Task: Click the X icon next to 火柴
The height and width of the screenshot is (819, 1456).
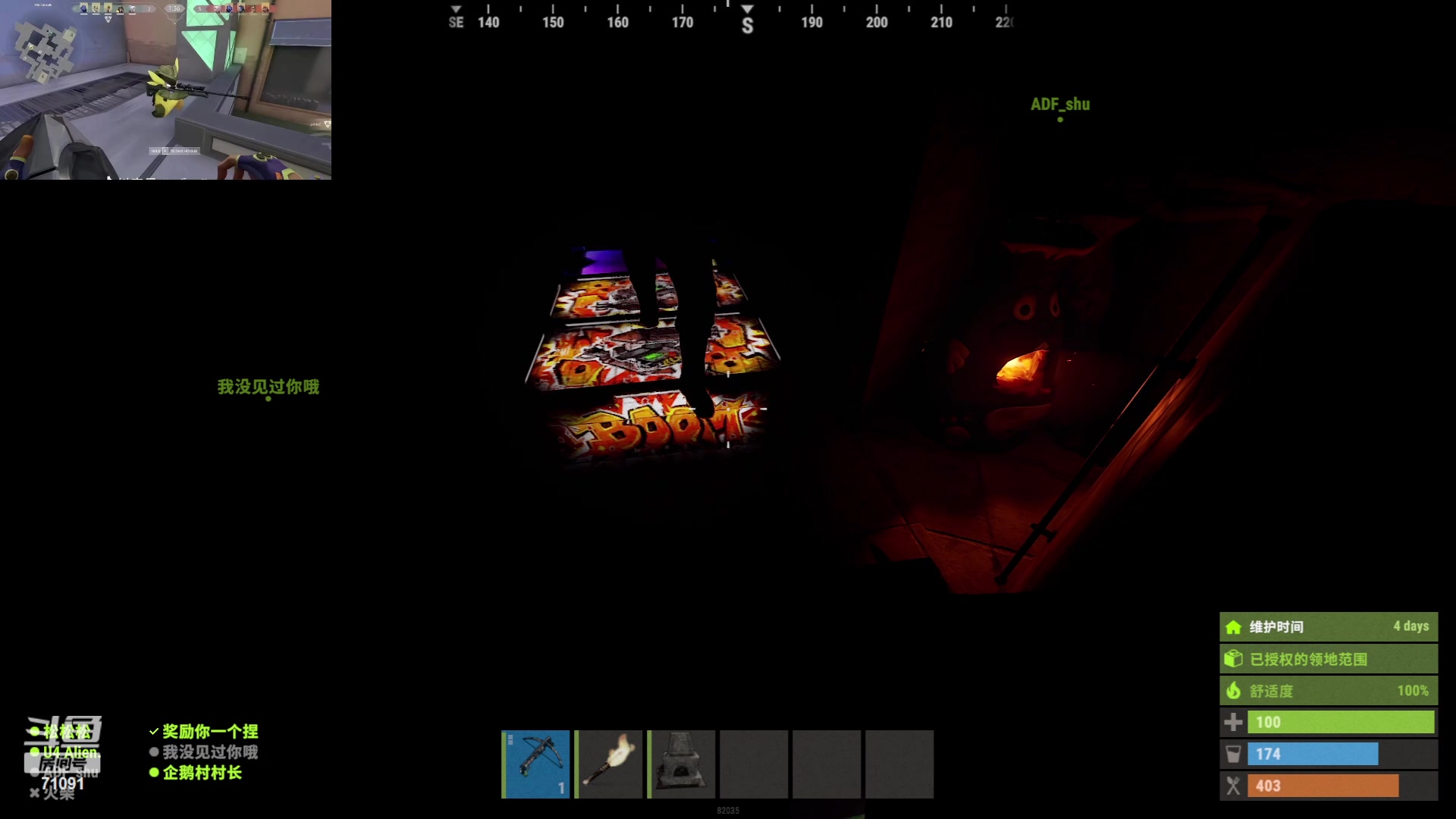Action: (34, 793)
